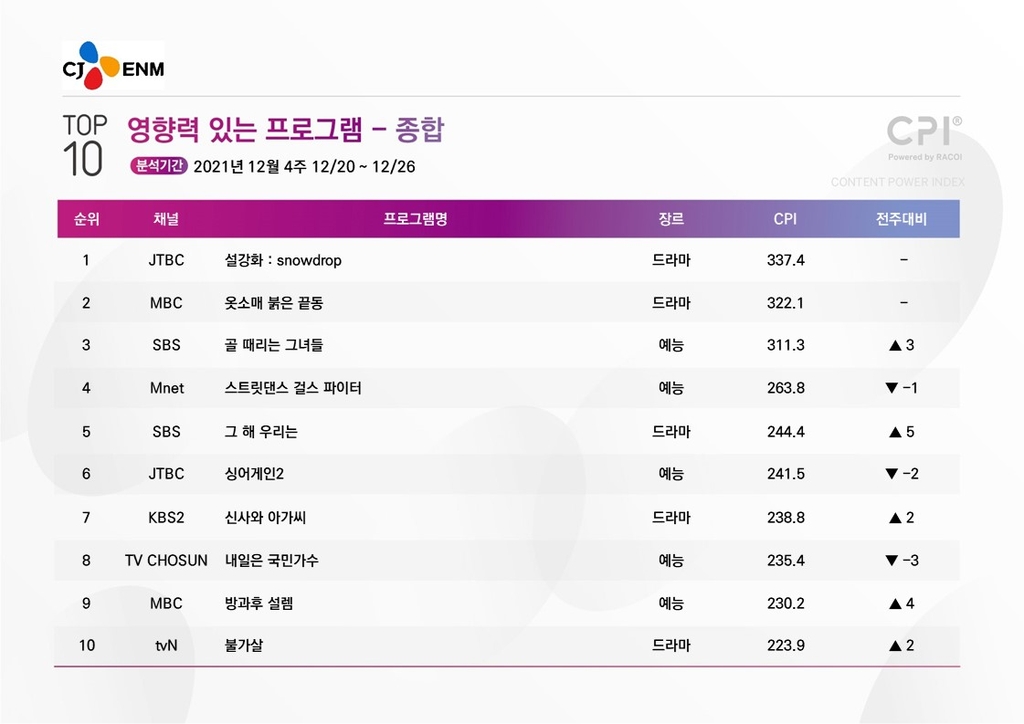Click the 전주대비 column header

pos(901,219)
